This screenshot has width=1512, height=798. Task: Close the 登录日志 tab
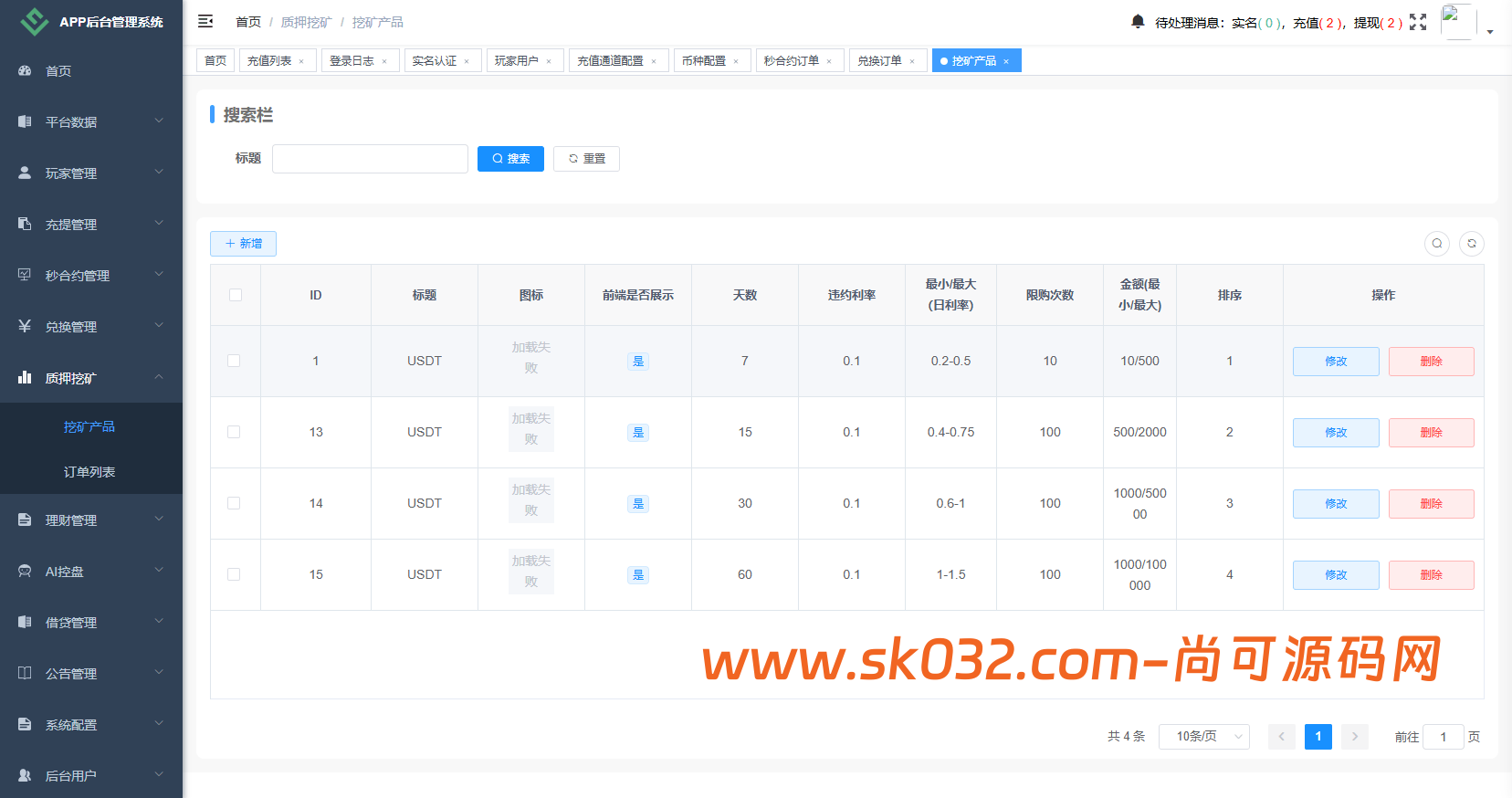tap(384, 61)
